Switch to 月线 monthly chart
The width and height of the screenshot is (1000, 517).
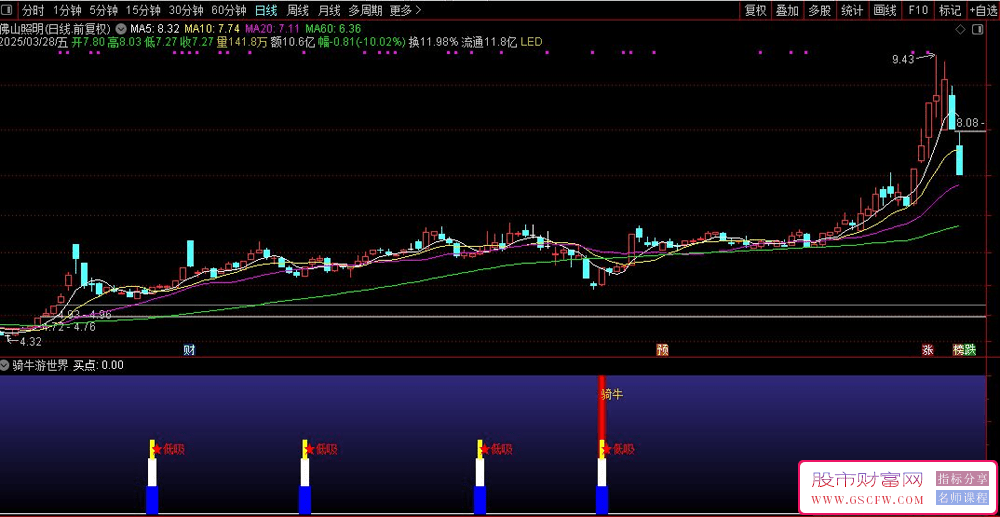pos(329,10)
